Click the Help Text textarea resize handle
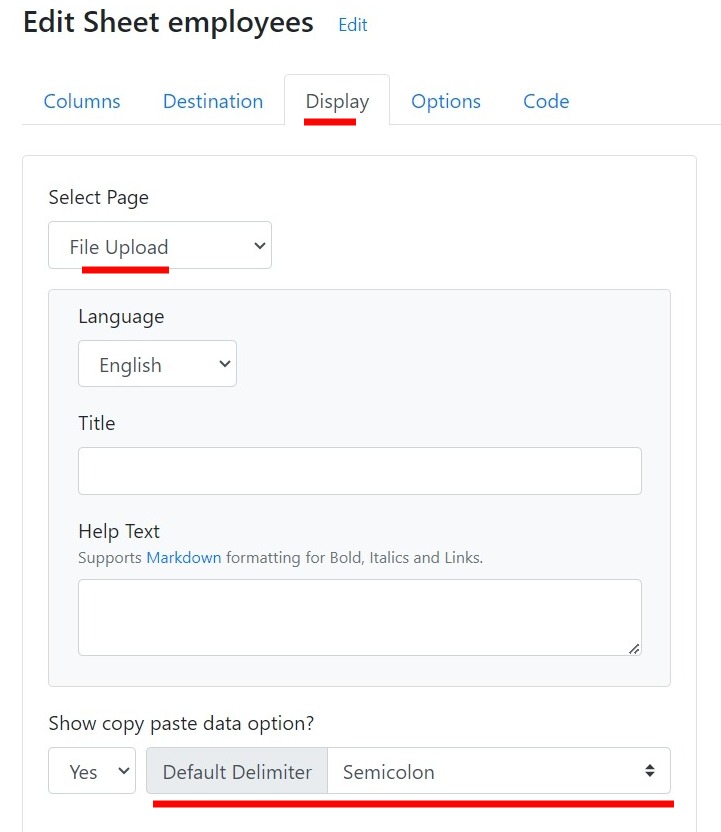 point(634,648)
